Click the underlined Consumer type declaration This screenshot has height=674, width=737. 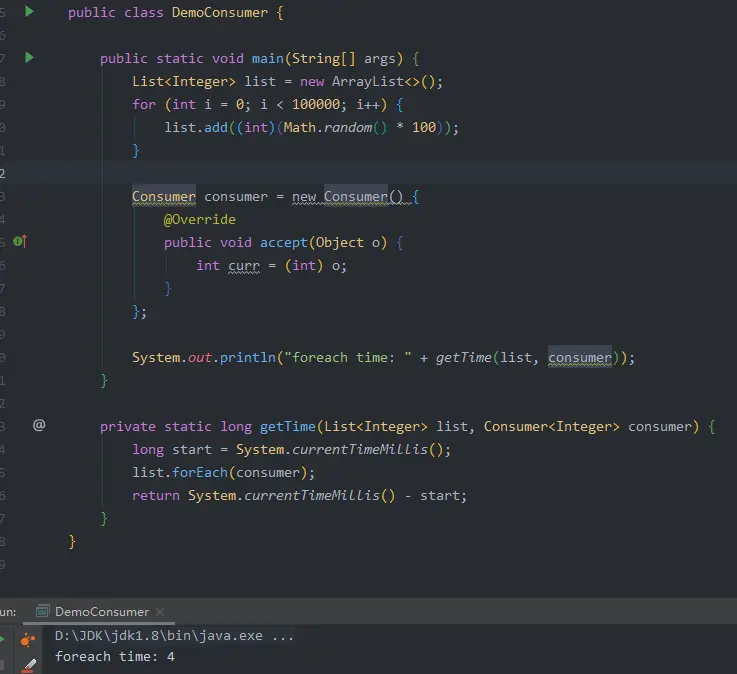164,196
